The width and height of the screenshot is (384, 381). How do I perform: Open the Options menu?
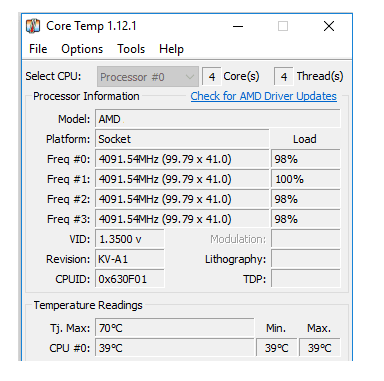tap(82, 49)
